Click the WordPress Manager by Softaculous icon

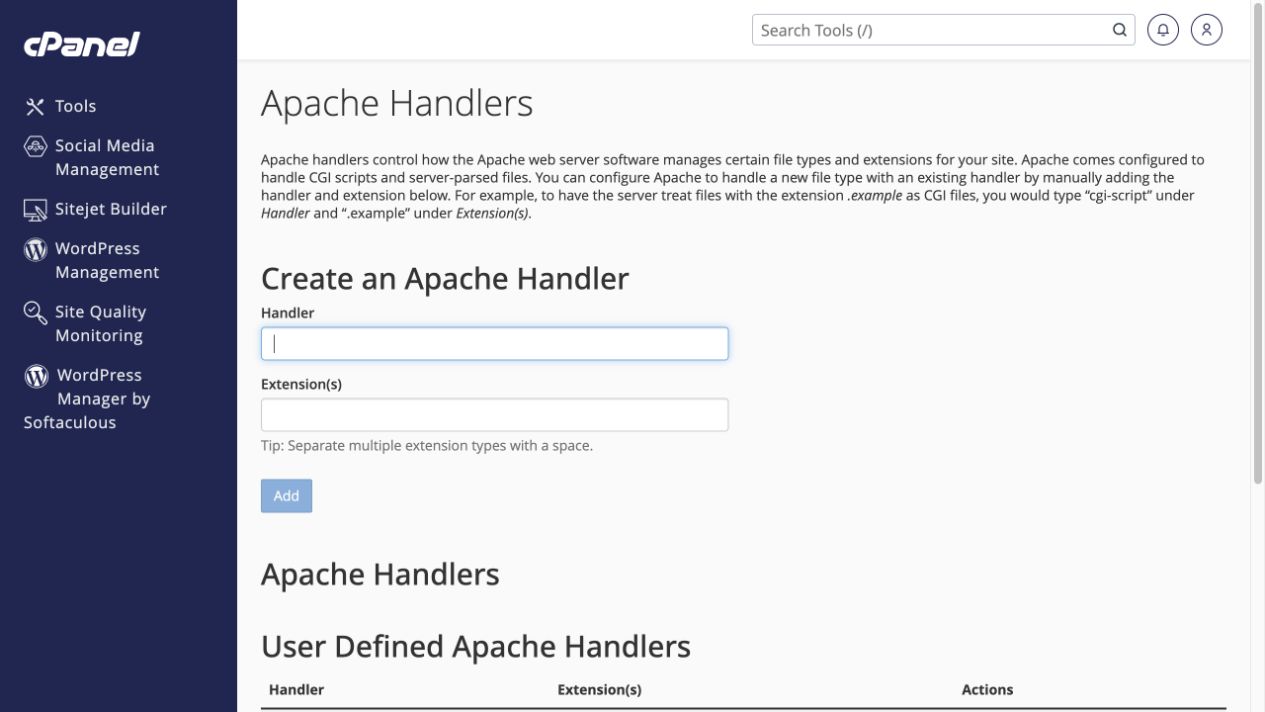point(36,376)
